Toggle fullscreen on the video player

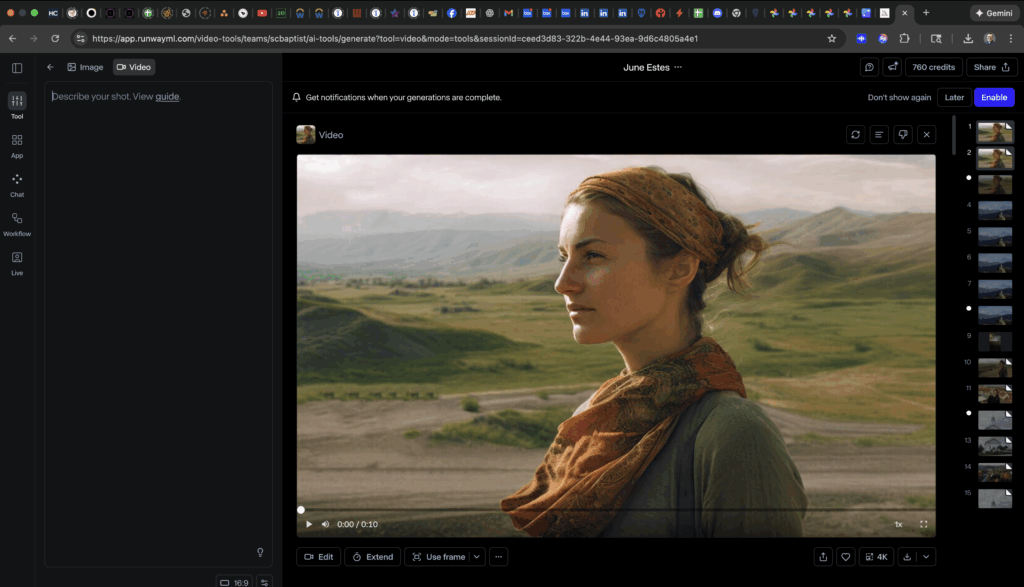coord(923,524)
